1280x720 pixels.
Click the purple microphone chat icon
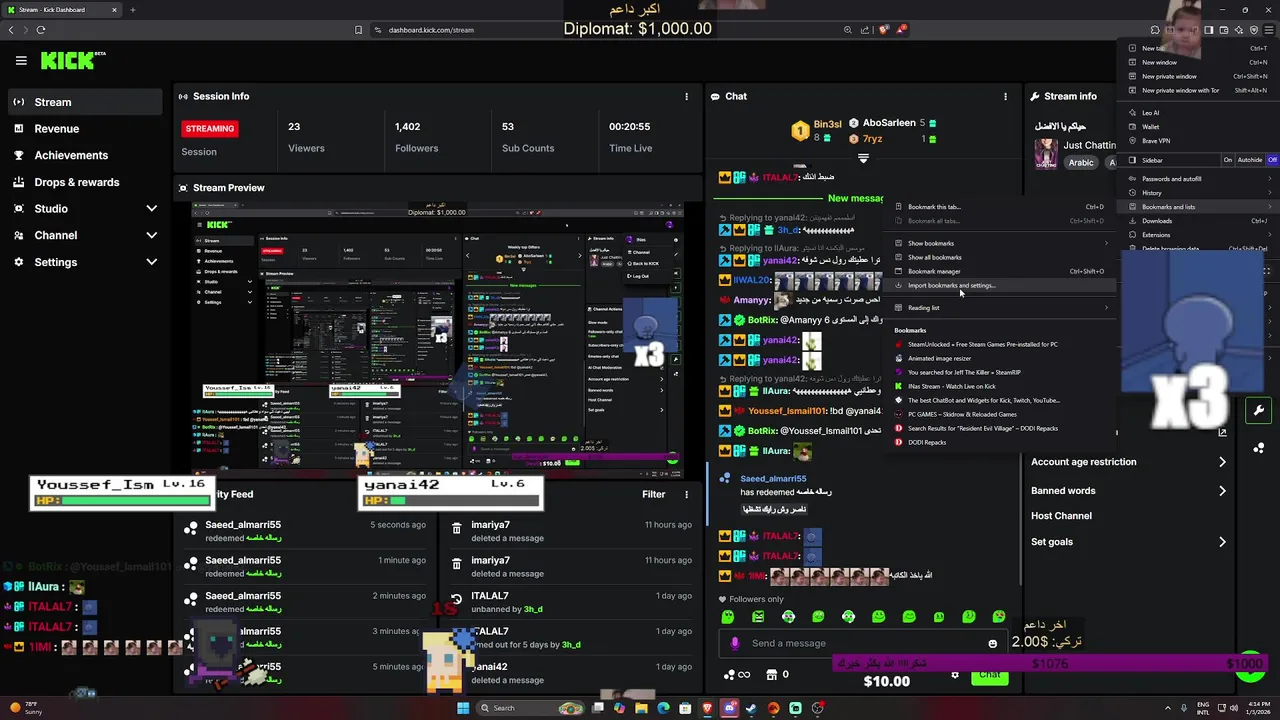pyautogui.click(x=735, y=643)
